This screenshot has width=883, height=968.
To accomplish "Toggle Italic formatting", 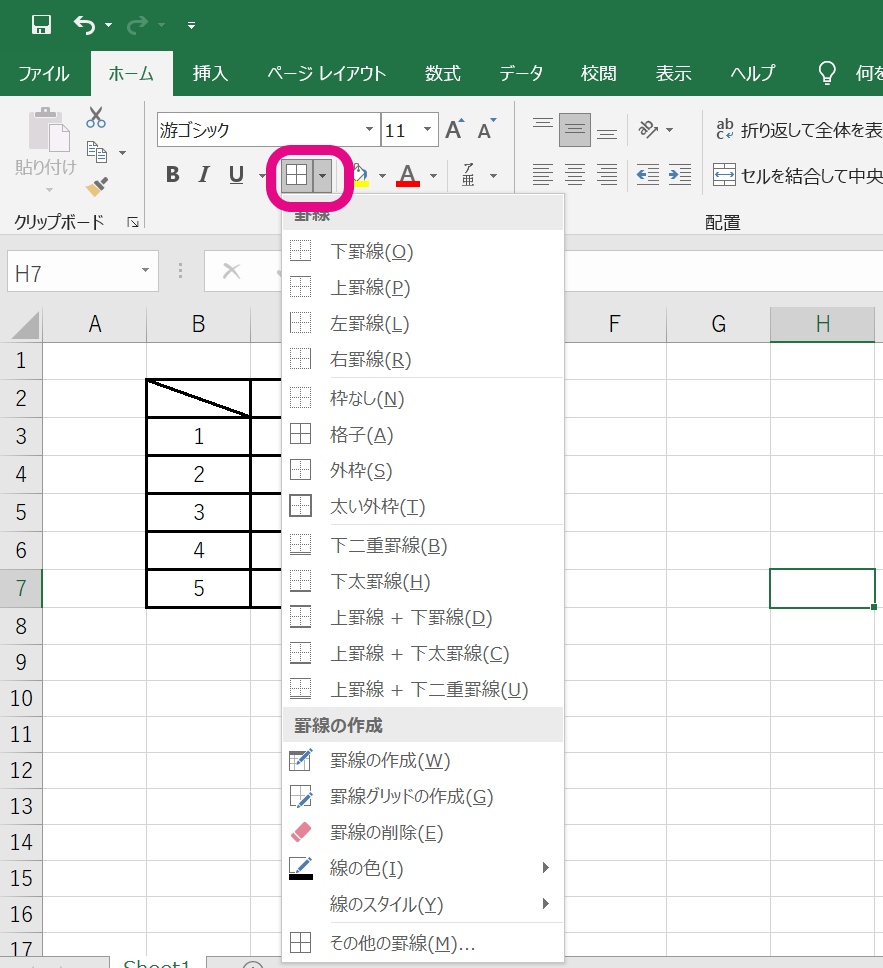I will point(204,176).
